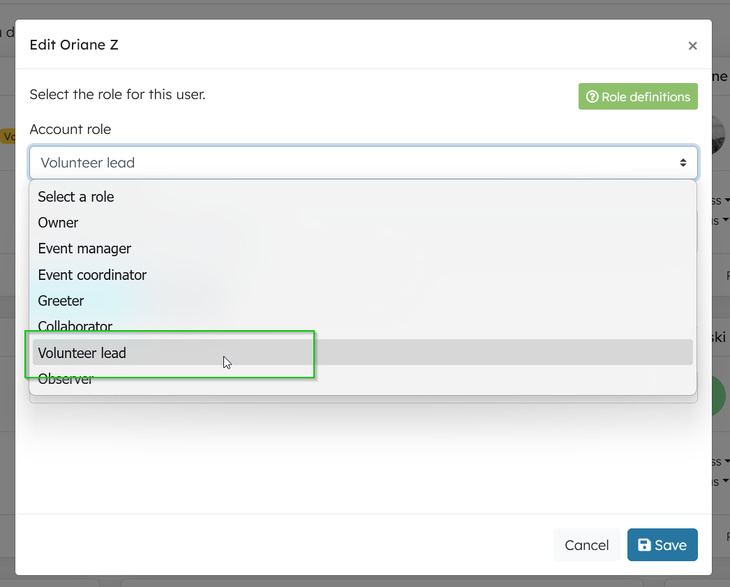Click the 'Edit Oriane Z' dialog title
Viewport: 730px width, 587px height.
point(74,45)
